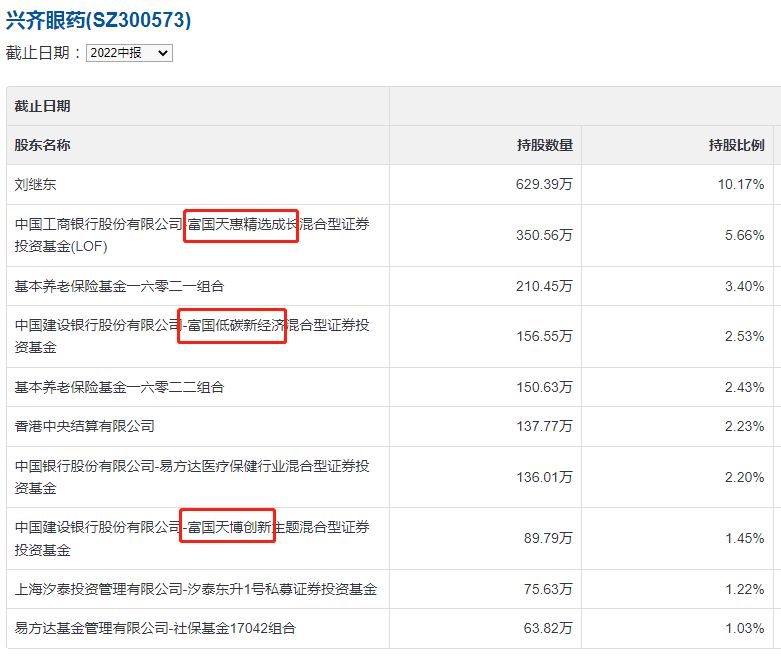The height and width of the screenshot is (660, 781).
Task: Select shareholder name 刘继东
Action: [x=35, y=184]
